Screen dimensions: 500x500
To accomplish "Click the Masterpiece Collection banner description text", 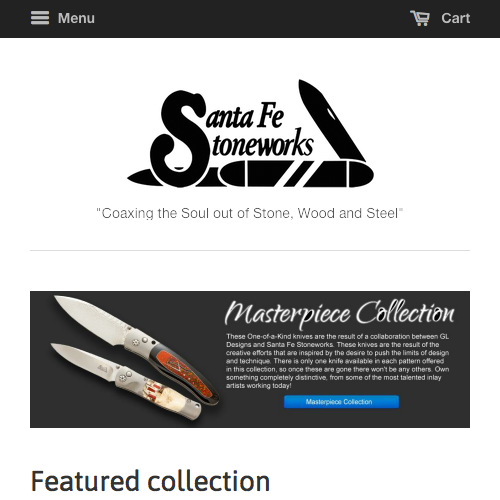I will 337,361.
